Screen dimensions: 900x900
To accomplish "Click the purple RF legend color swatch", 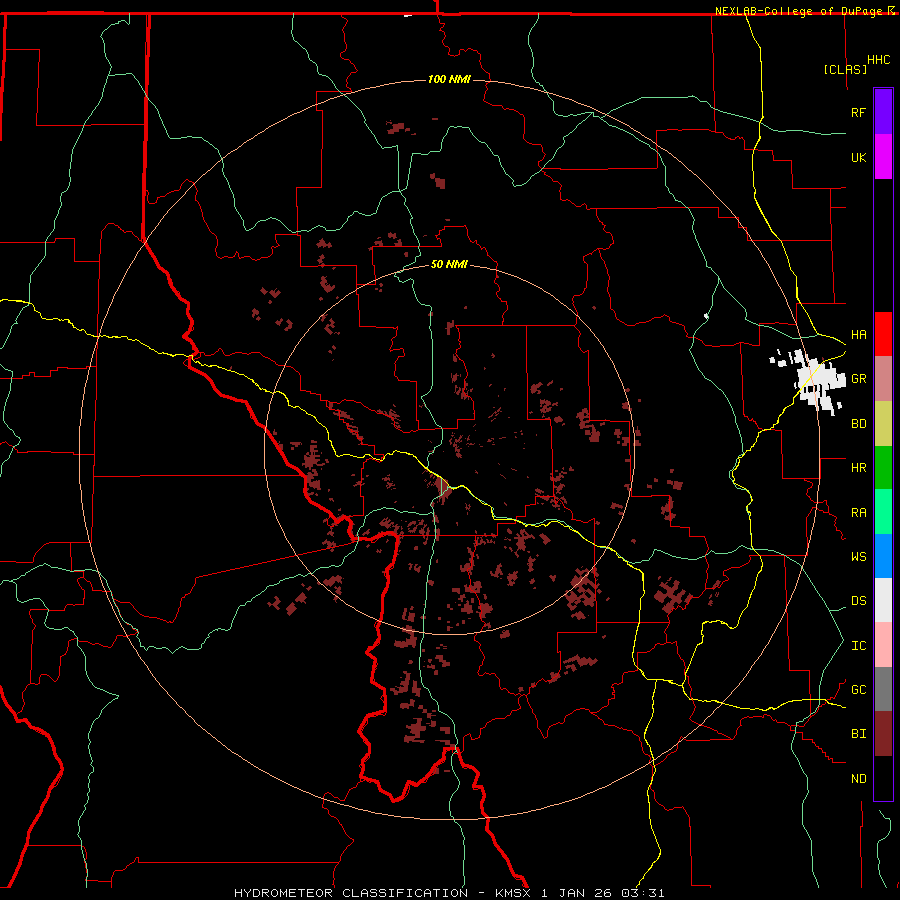I will point(883,112).
